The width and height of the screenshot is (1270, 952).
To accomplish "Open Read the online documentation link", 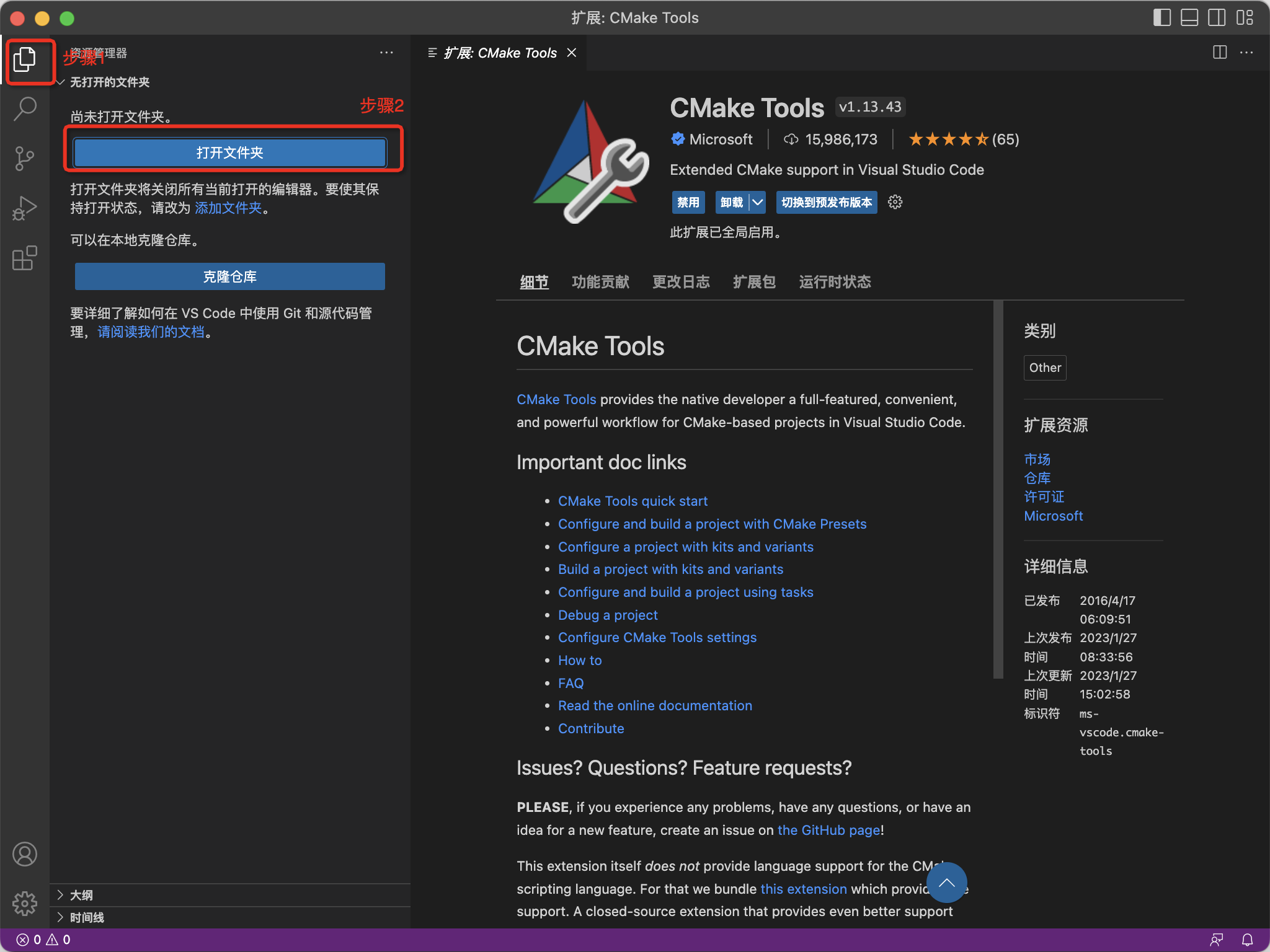I will pos(655,705).
